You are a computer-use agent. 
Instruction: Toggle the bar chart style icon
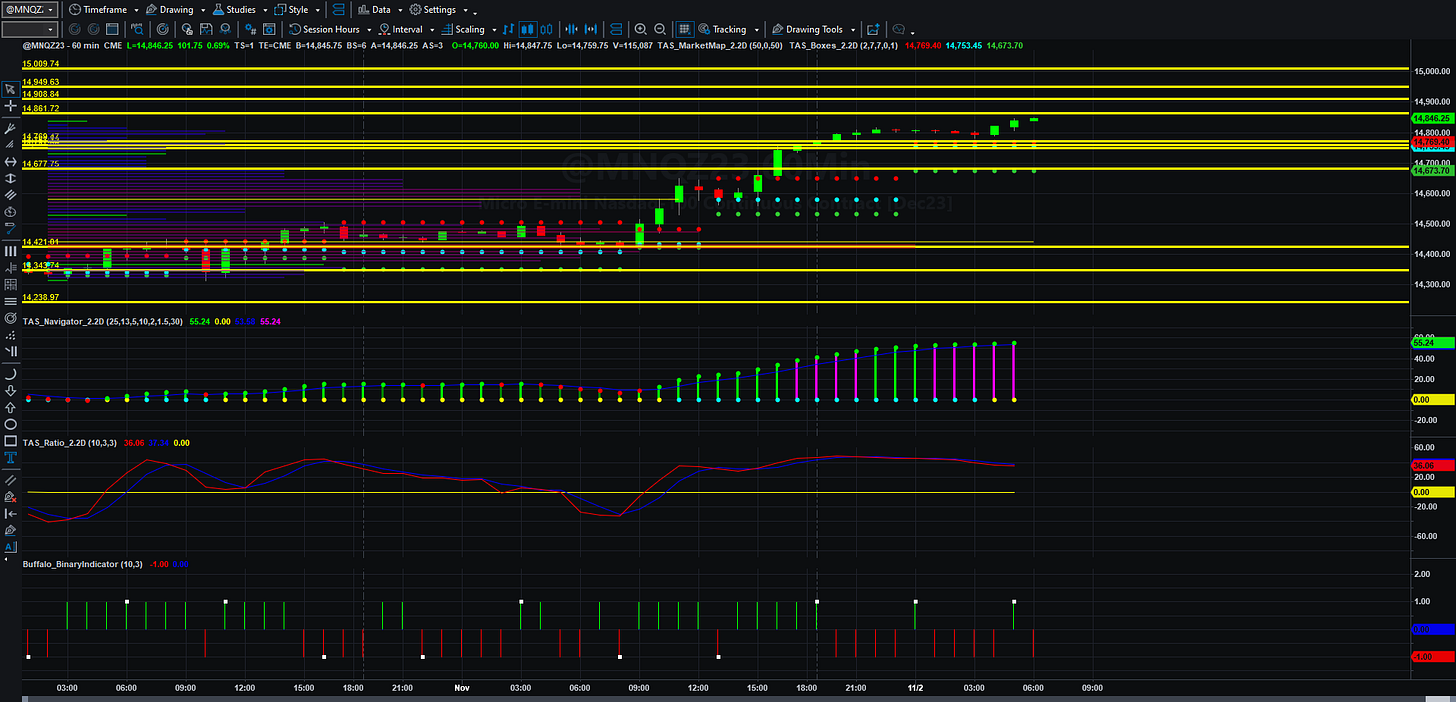[x=508, y=29]
